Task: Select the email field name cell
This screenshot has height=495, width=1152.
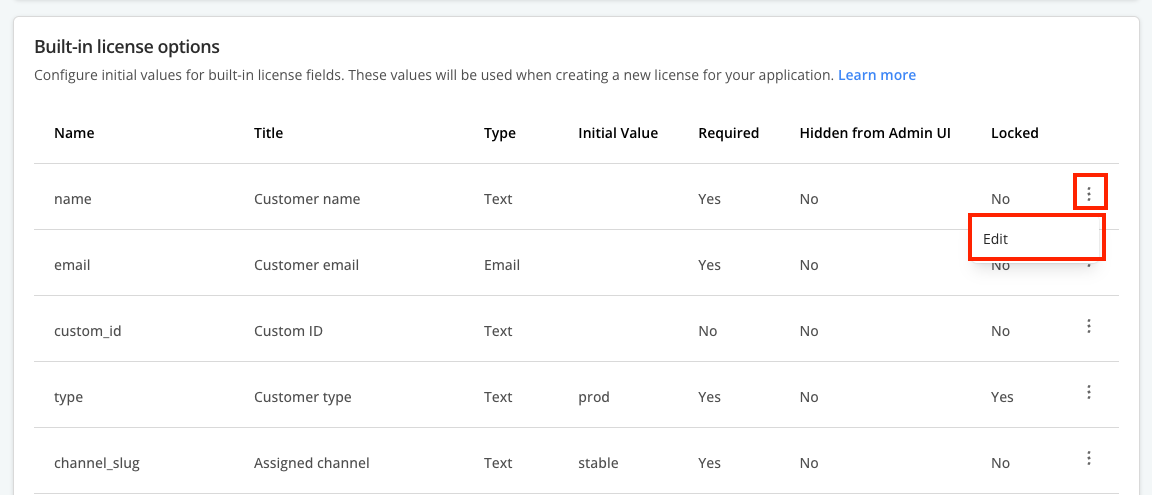Action: [x=72, y=265]
